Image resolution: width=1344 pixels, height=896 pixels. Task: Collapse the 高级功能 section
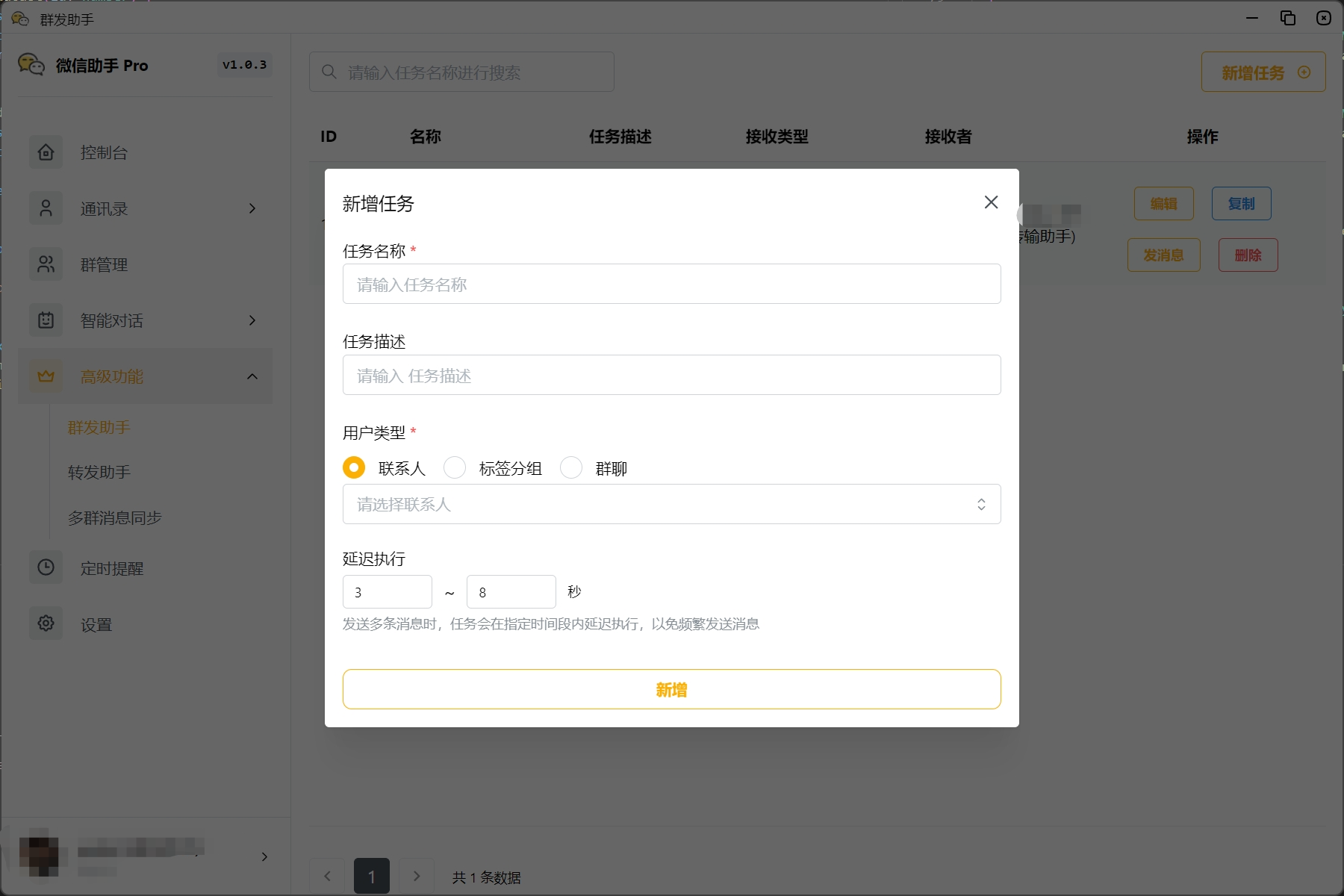(252, 376)
